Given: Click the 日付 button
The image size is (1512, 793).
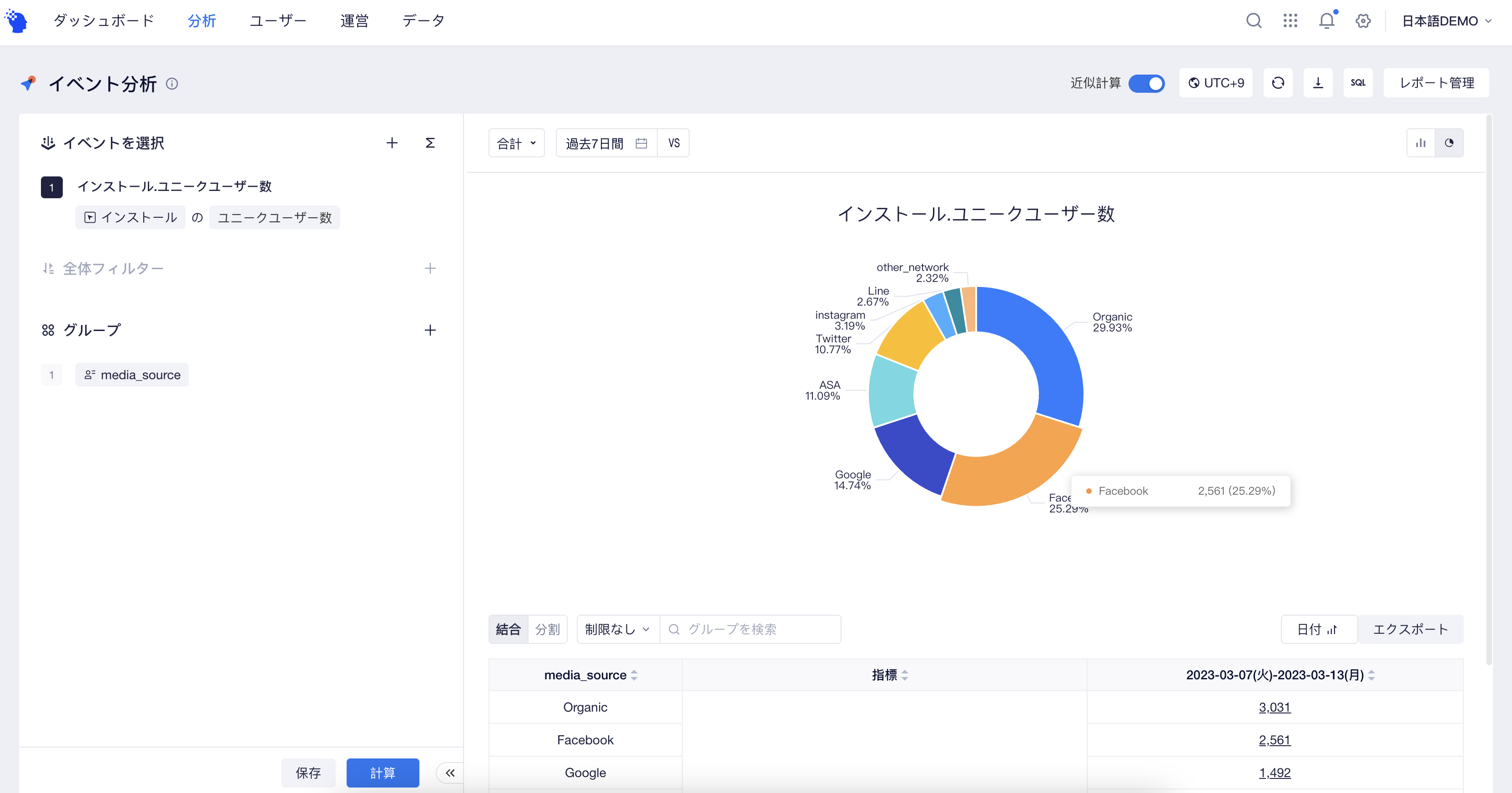Looking at the screenshot, I should pos(1318,629).
